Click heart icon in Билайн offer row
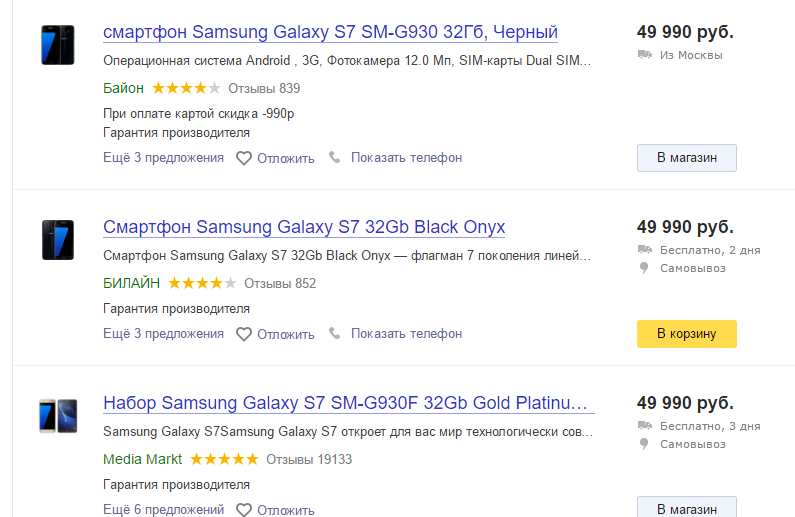The height and width of the screenshot is (517, 795). tap(244, 334)
